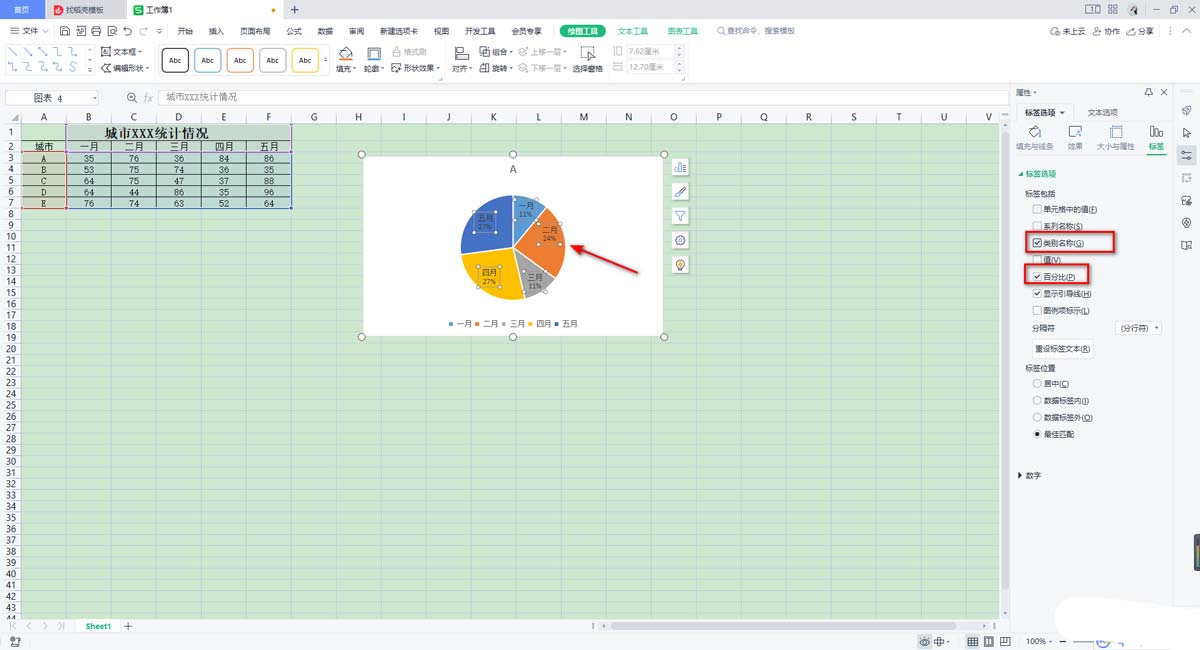Open the Rotate (旋转) dropdown
This screenshot has width=1200, height=650.
pyautogui.click(x=494, y=68)
